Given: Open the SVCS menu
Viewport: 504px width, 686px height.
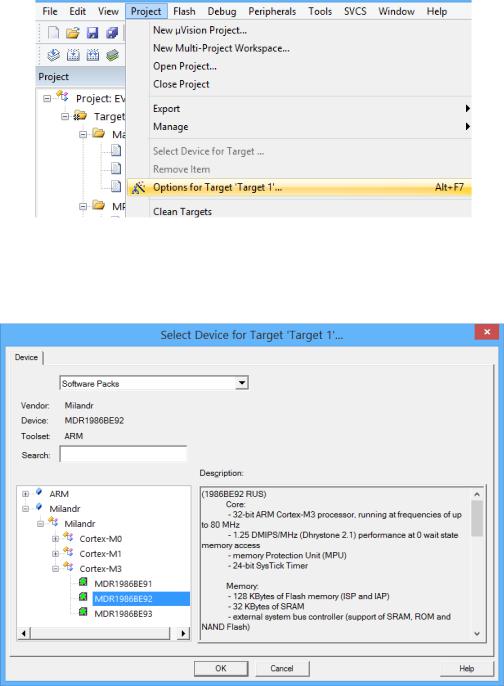Looking at the screenshot, I should 355,11.
